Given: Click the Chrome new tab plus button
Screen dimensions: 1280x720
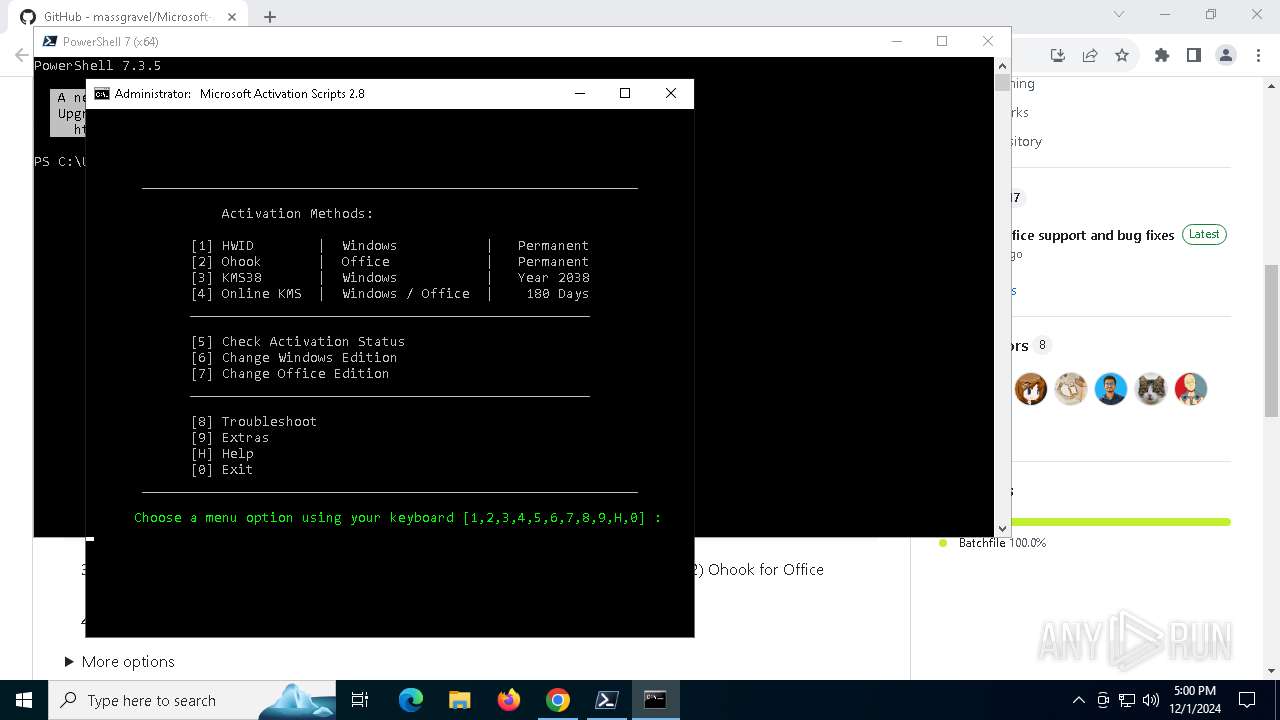Looking at the screenshot, I should point(270,16).
